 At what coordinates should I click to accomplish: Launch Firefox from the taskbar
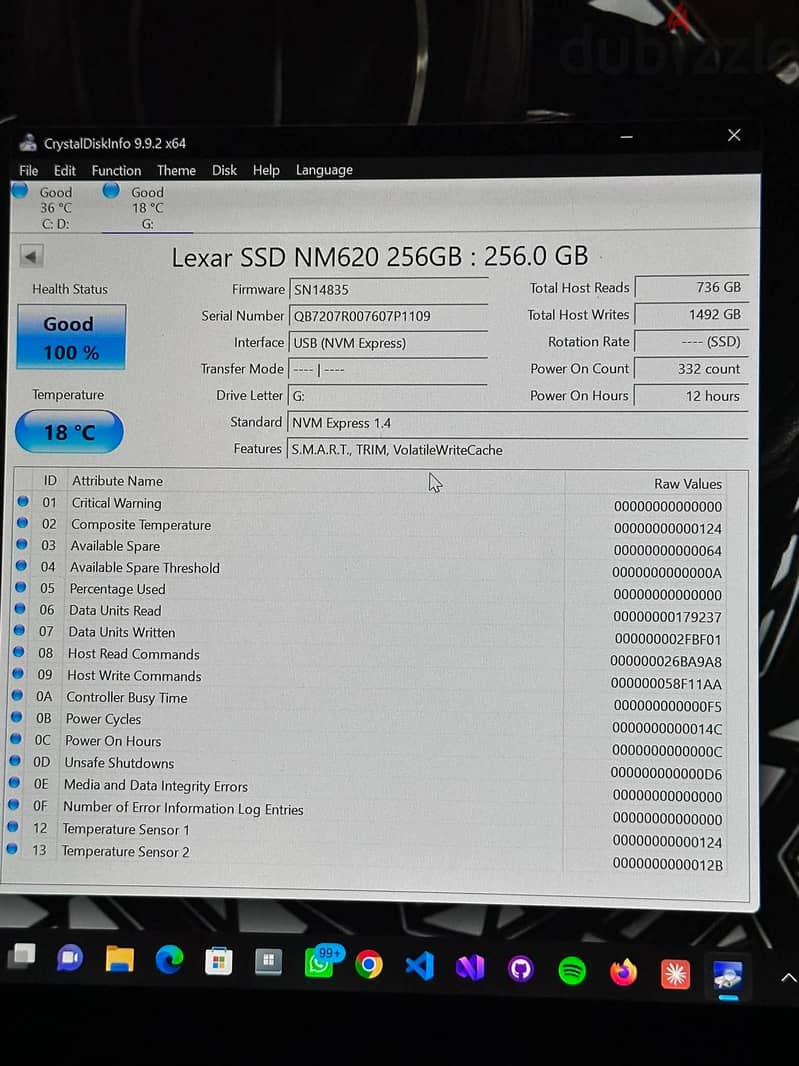[x=624, y=972]
